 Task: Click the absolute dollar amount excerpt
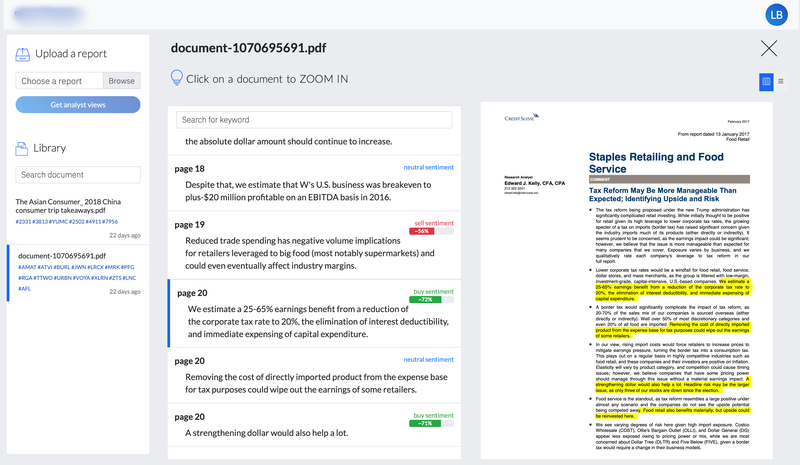coord(289,141)
